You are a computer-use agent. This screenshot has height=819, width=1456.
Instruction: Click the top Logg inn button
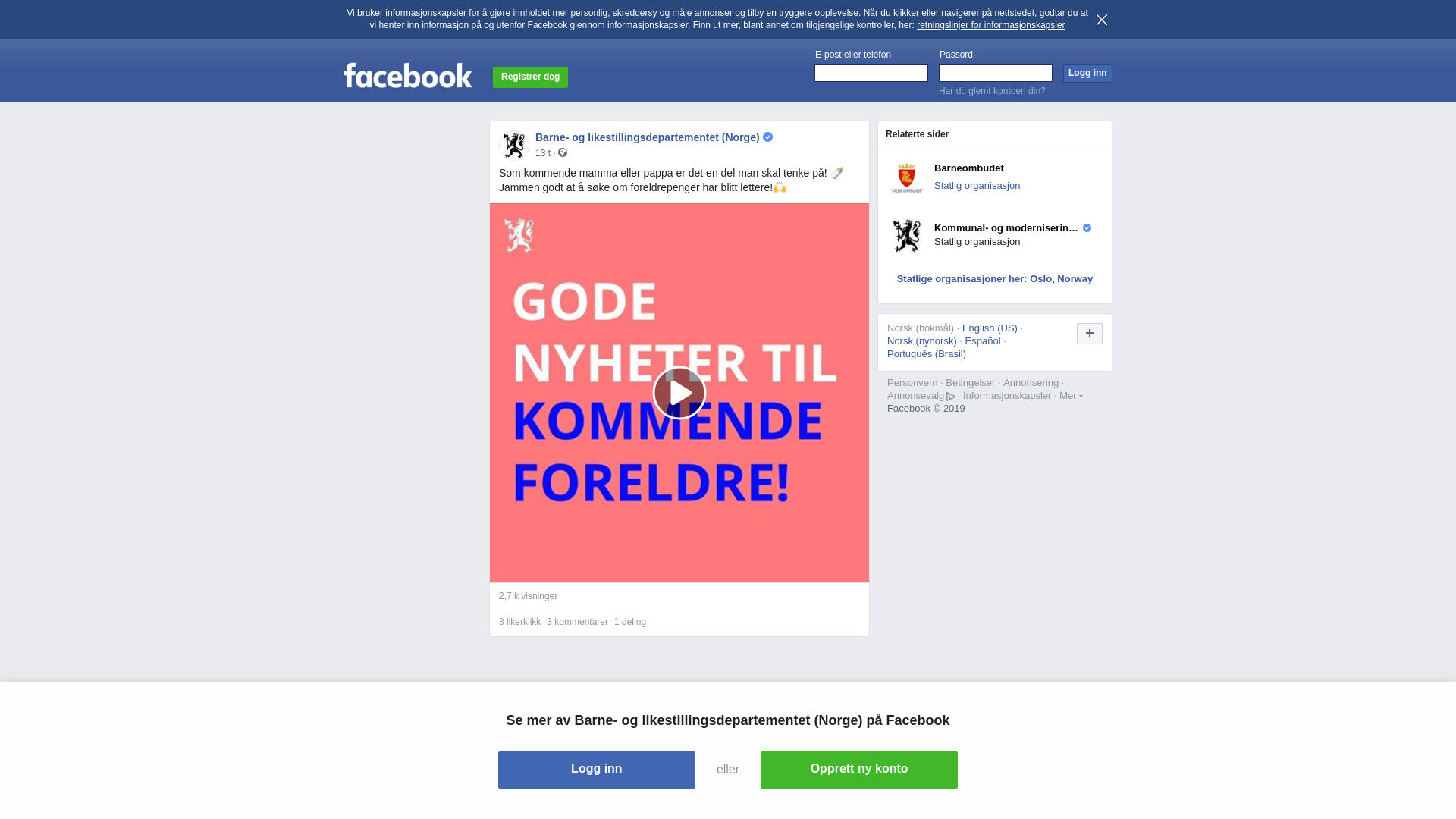[1087, 73]
